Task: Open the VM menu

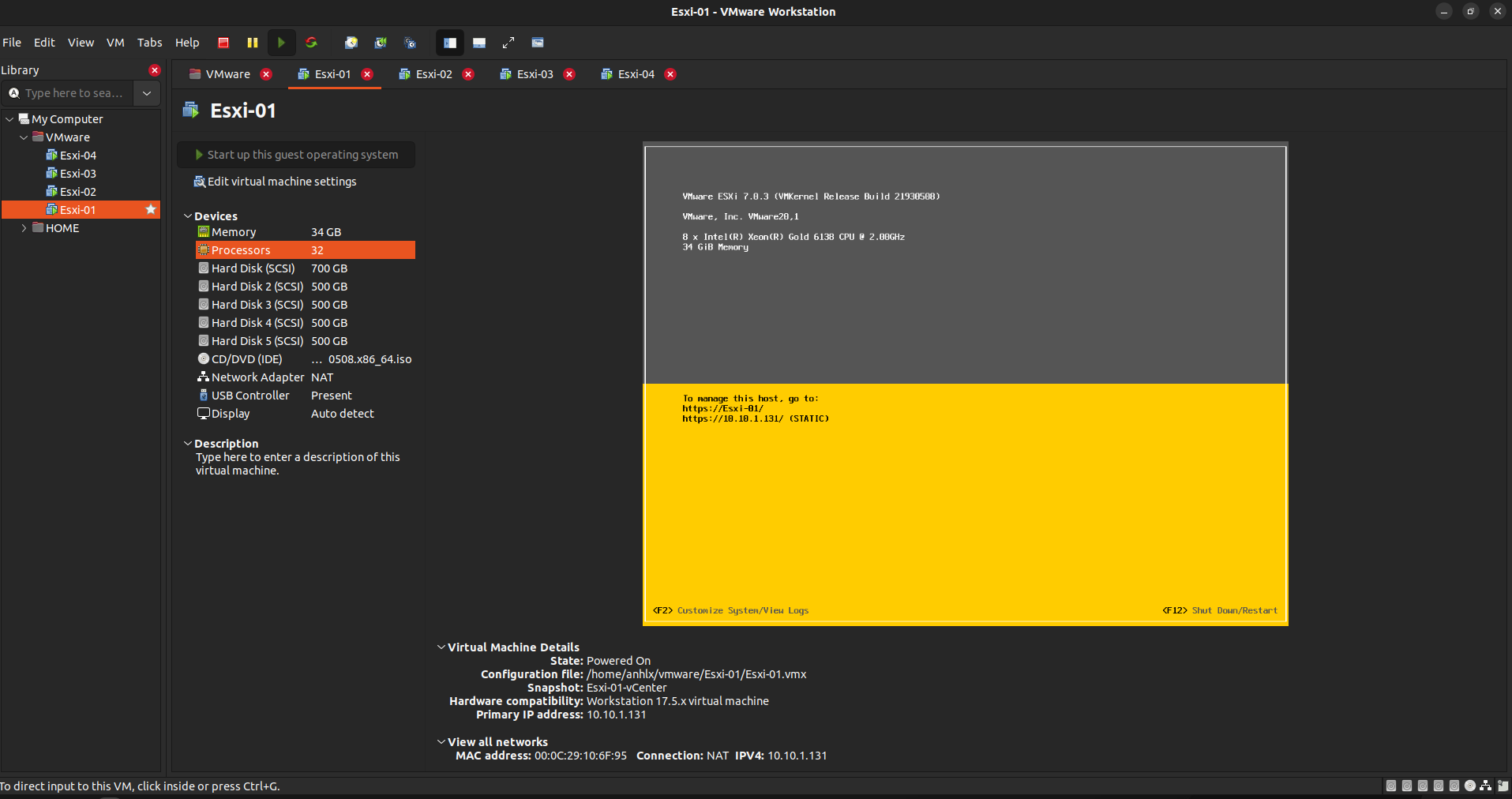Action: (115, 43)
